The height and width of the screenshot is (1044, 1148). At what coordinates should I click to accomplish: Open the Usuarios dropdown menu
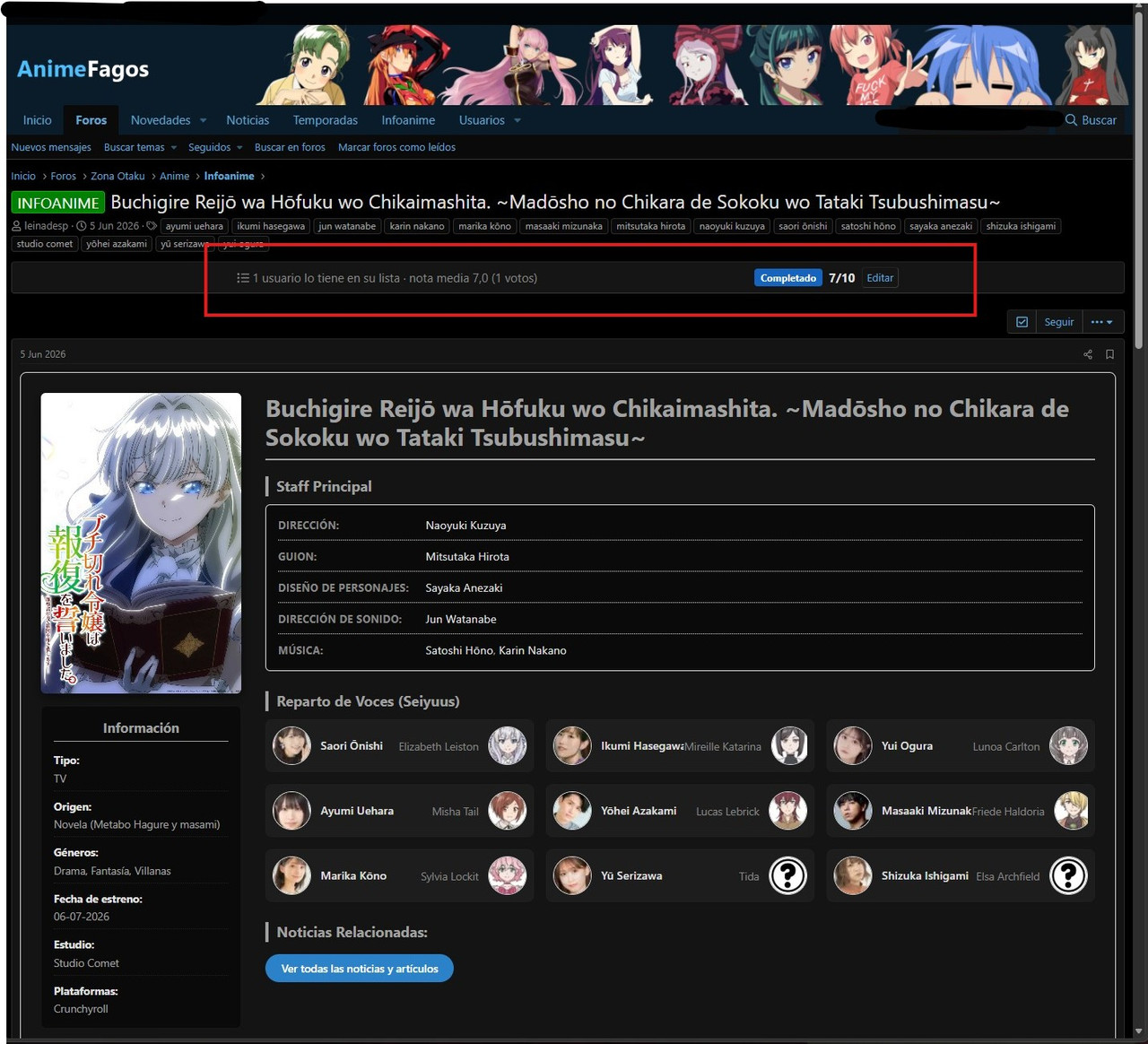(490, 120)
